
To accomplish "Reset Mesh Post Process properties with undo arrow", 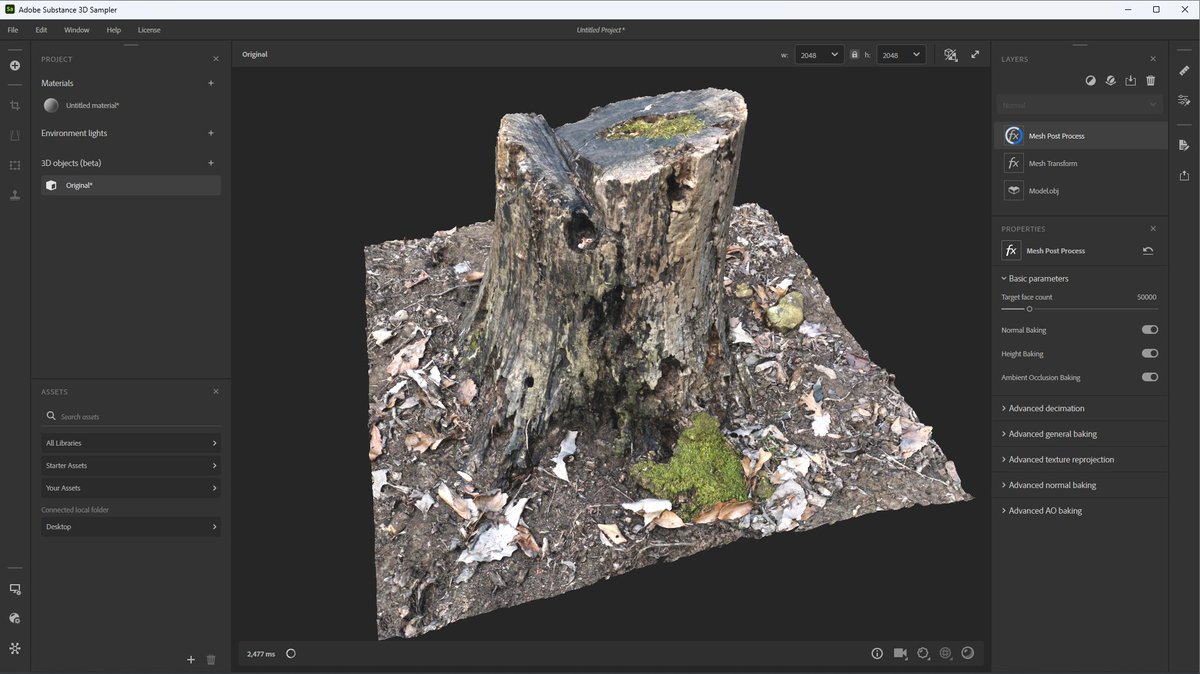I will click(1148, 251).
